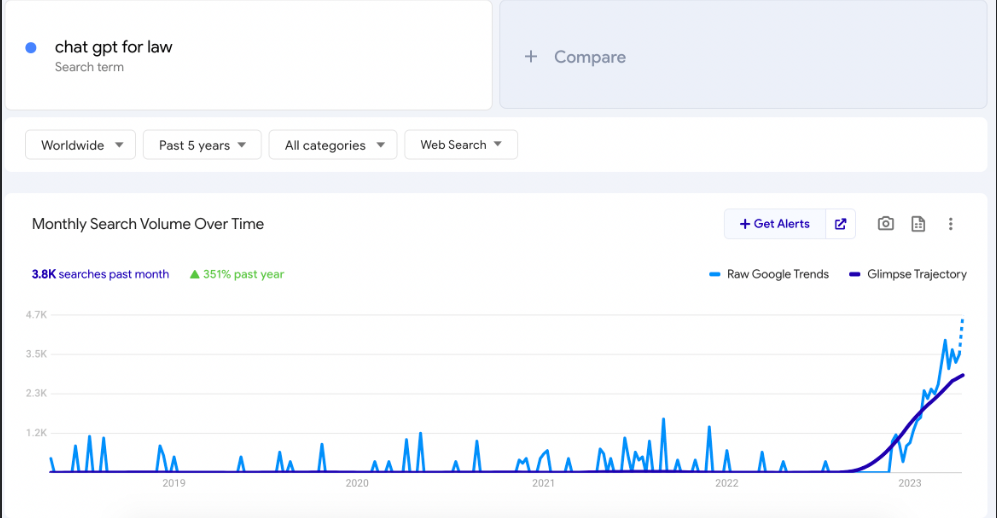
Task: Click the 2020 axis label
Action: tap(357, 483)
